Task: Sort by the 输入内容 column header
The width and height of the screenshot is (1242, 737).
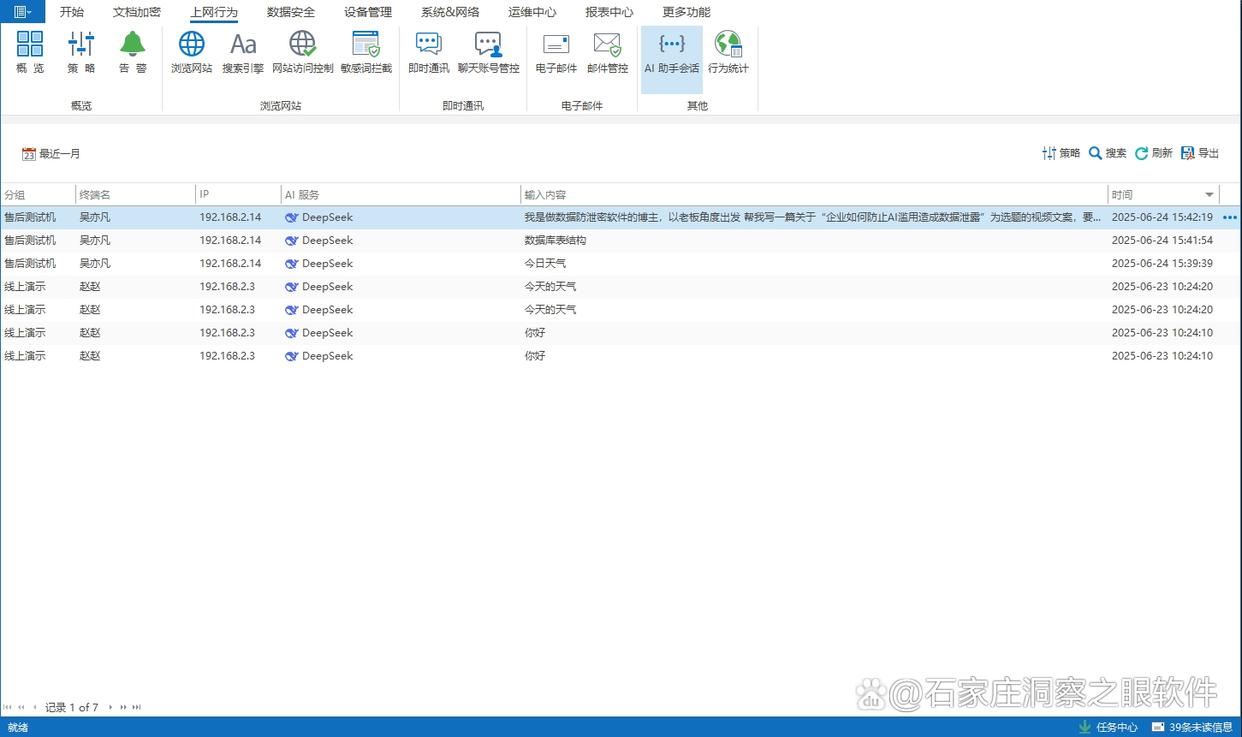Action: point(814,195)
